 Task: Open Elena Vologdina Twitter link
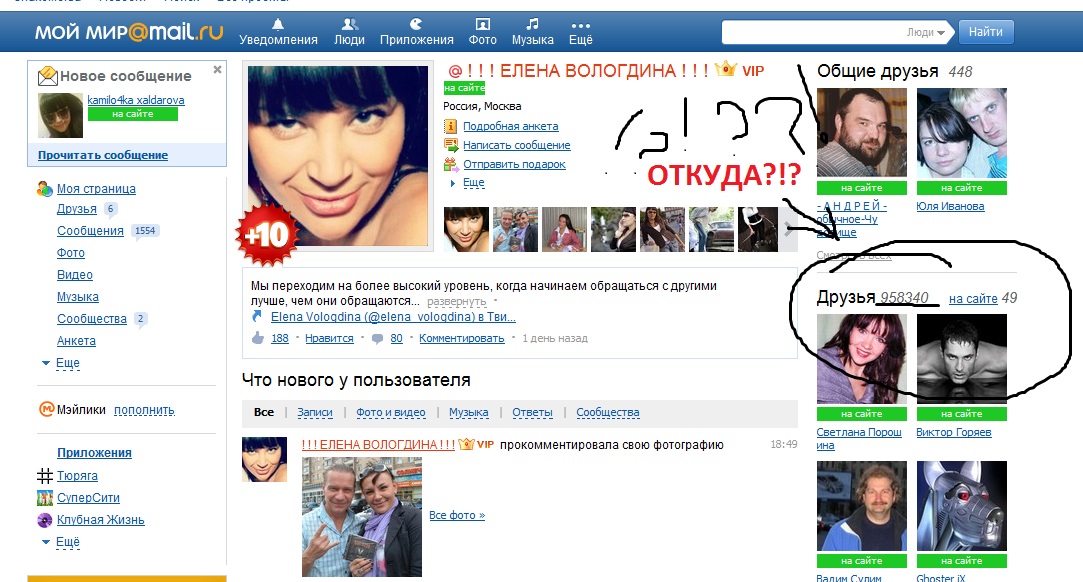(x=393, y=317)
